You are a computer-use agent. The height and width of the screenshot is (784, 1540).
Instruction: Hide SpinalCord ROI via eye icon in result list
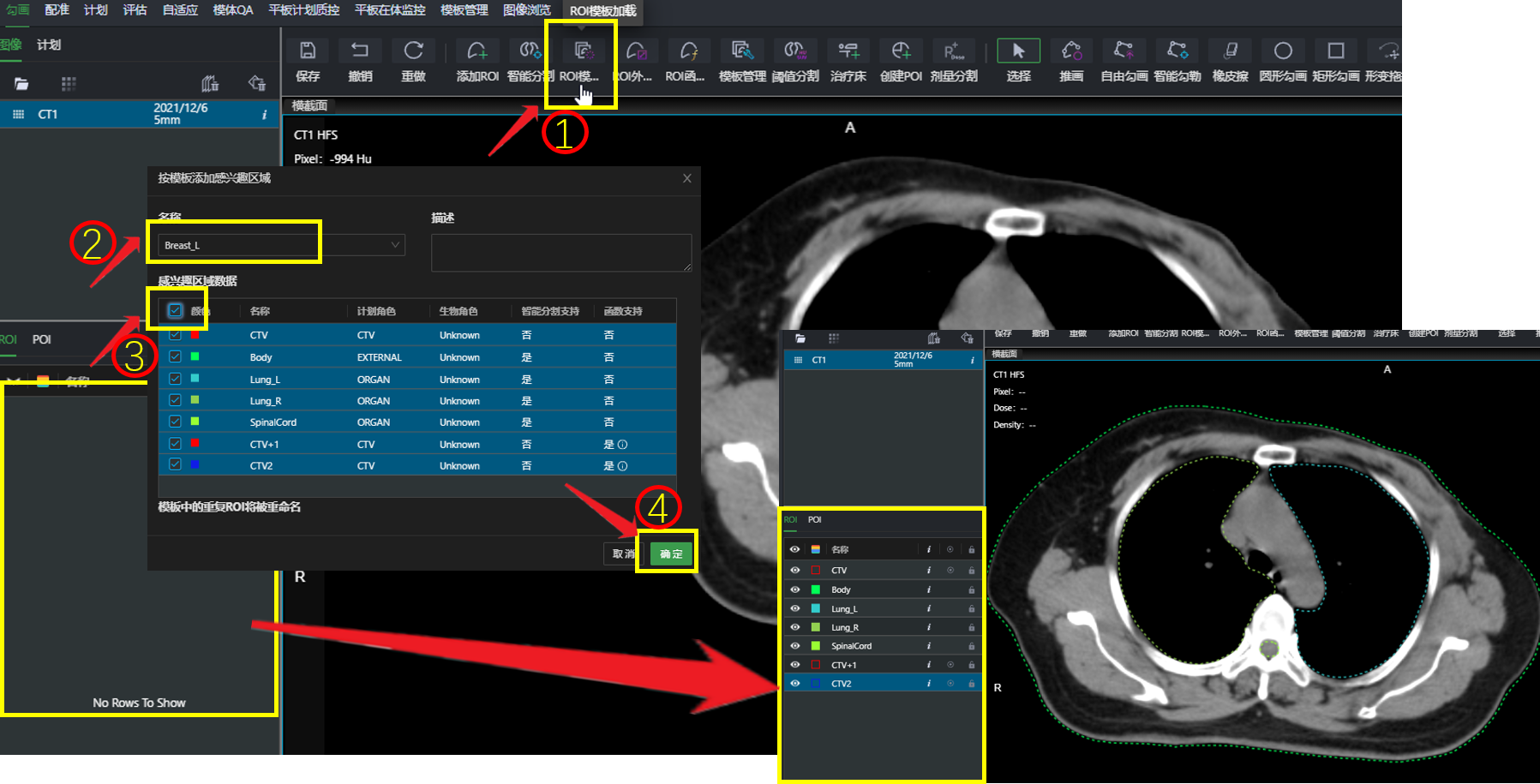794,646
